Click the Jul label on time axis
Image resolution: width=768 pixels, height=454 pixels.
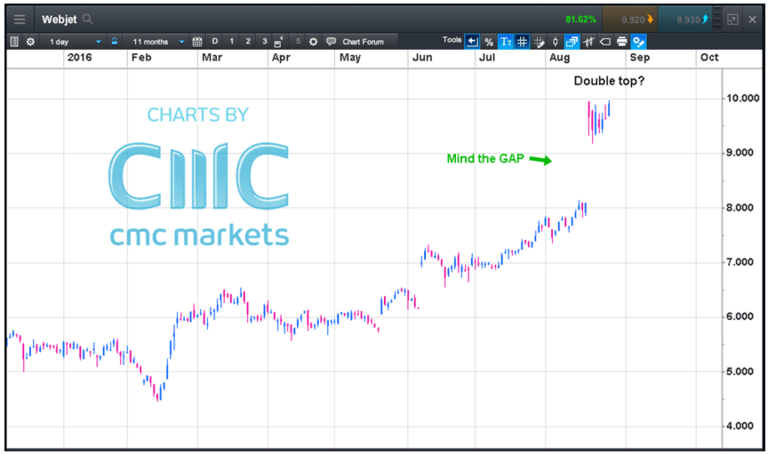pyautogui.click(x=487, y=57)
